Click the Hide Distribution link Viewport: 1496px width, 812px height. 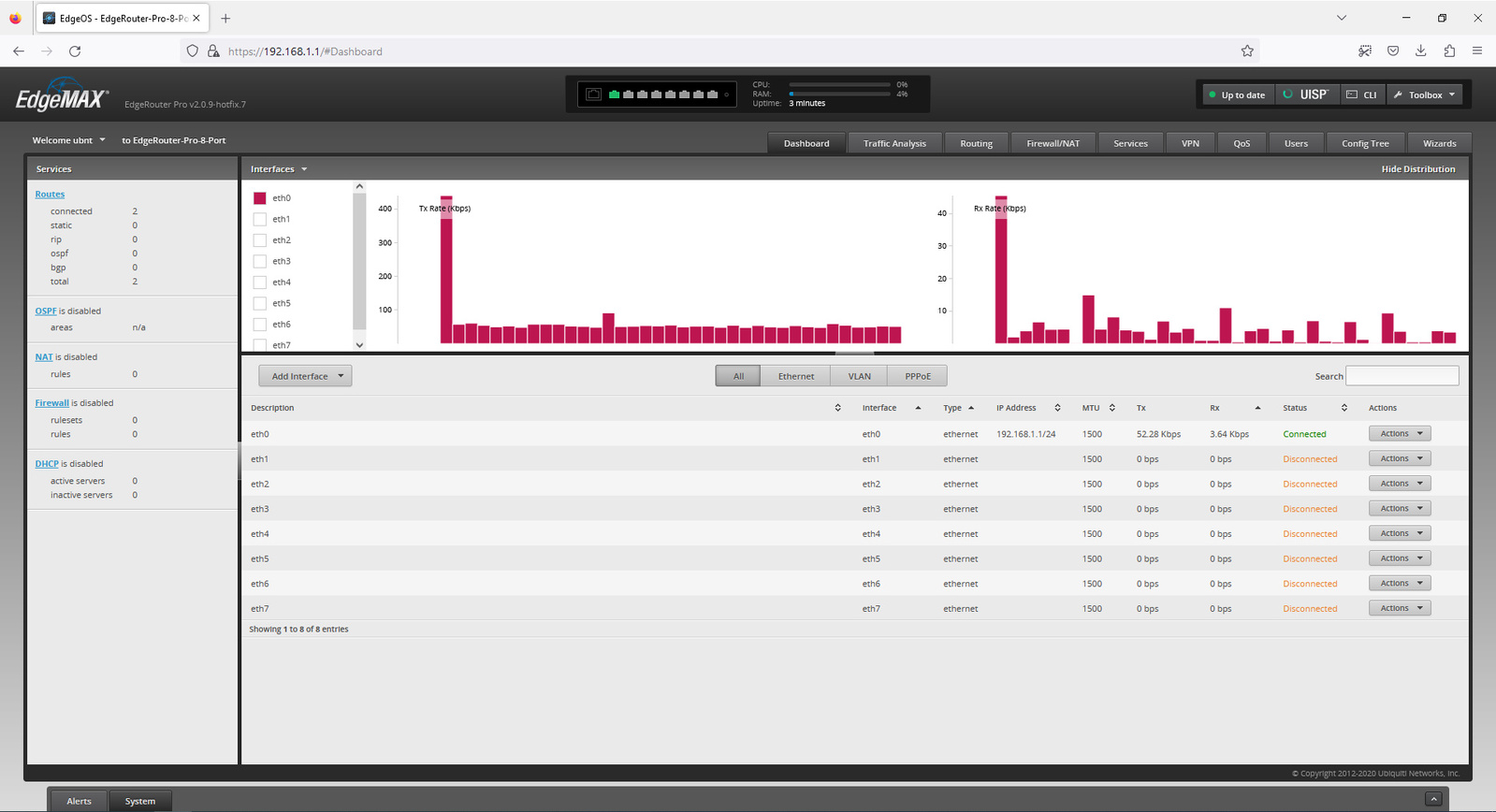point(1417,169)
